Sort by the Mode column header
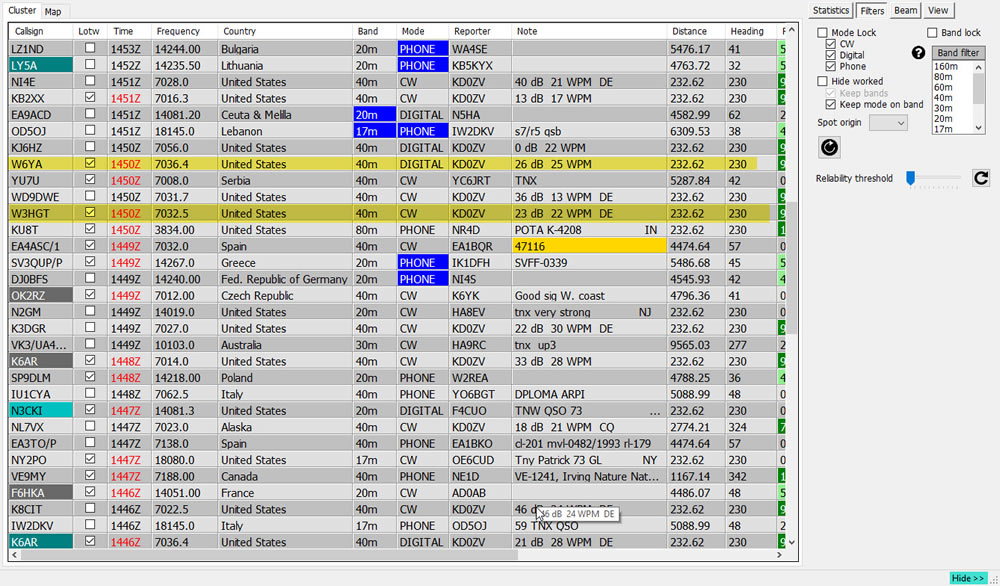Viewport: 1000px width, 586px height. coord(422,31)
